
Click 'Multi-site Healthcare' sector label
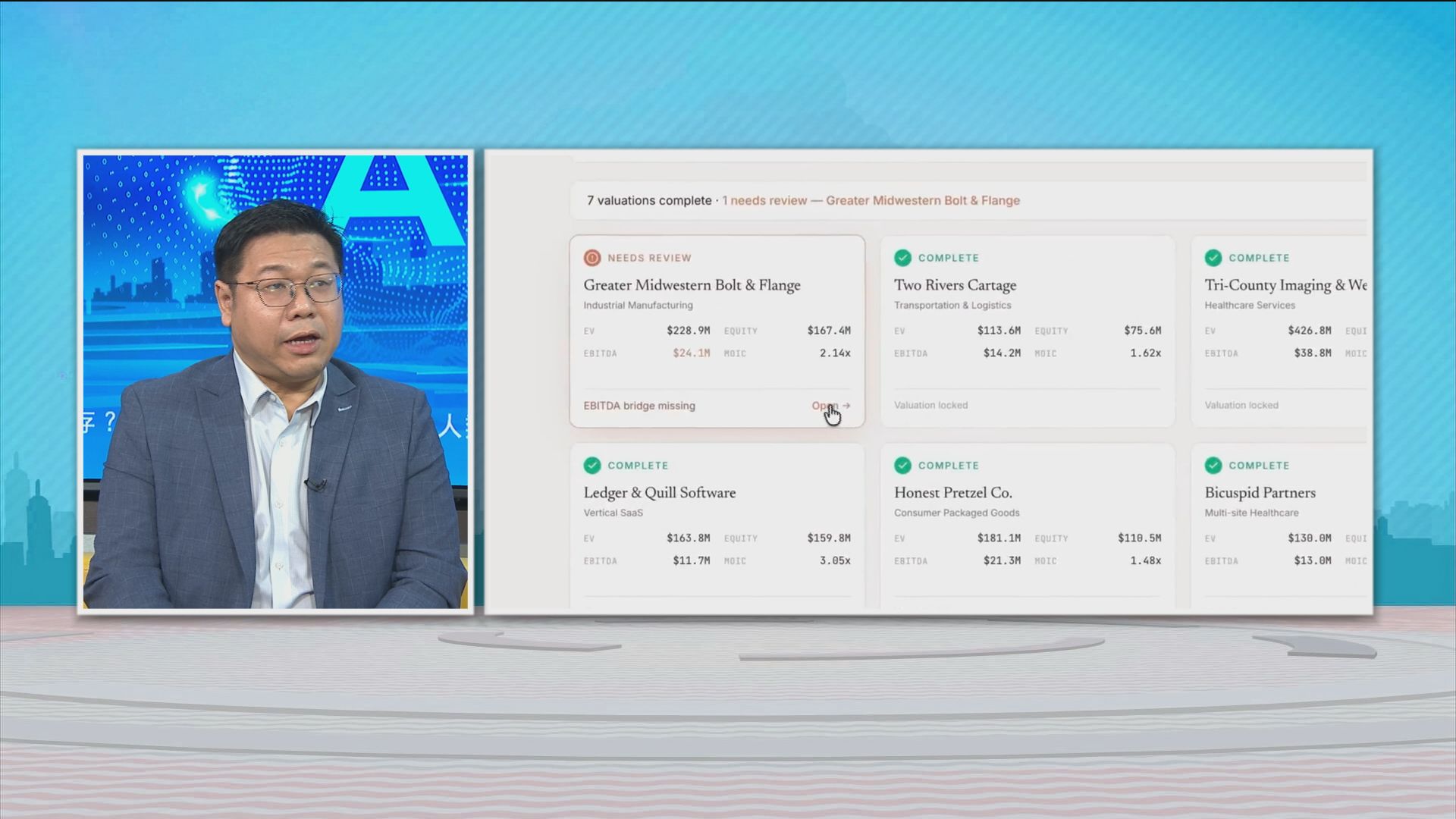(1251, 513)
